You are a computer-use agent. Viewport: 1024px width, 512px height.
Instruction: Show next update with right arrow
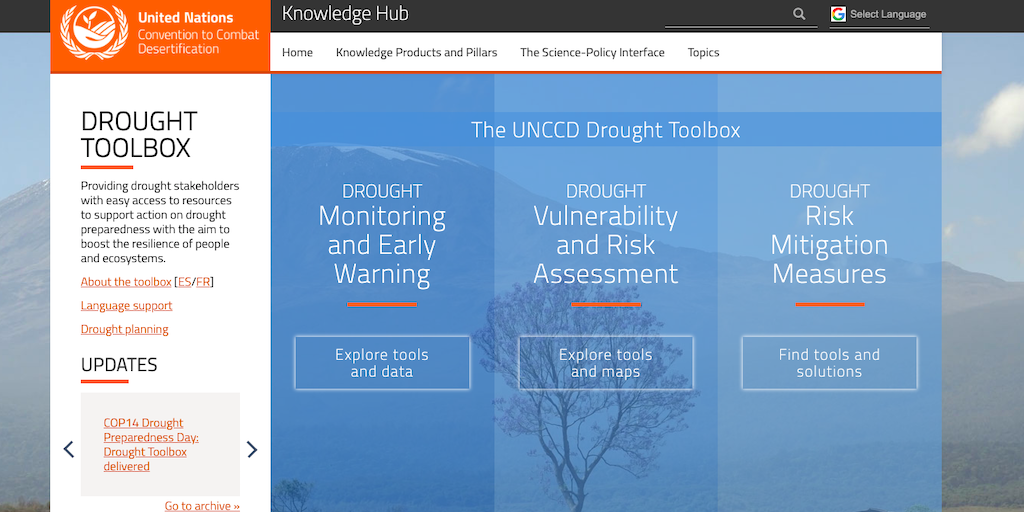(252, 449)
